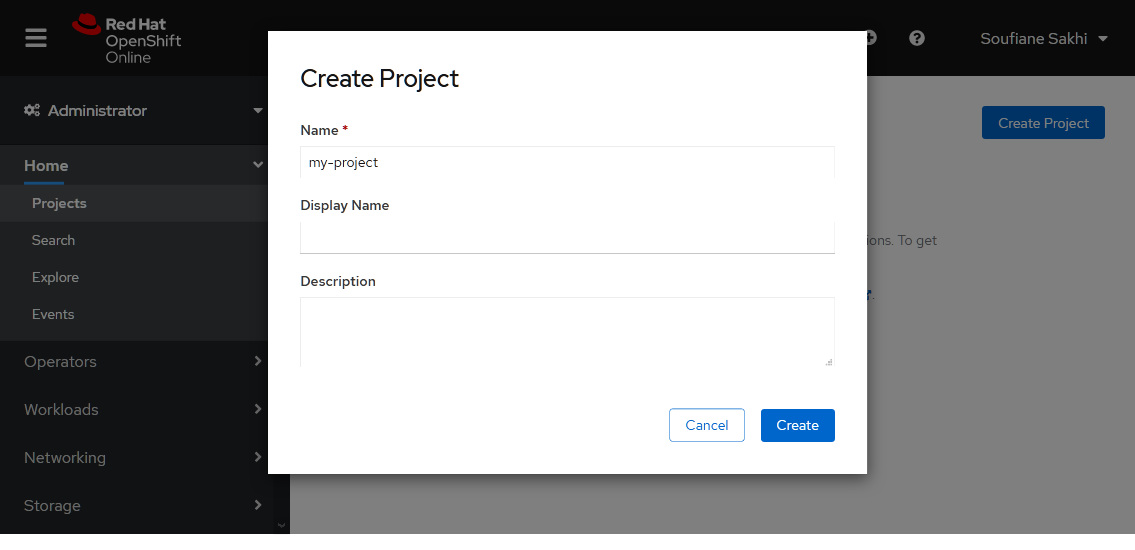Image resolution: width=1135 pixels, height=550 pixels.
Task: Expand the Operators navigation section
Action: (x=143, y=361)
